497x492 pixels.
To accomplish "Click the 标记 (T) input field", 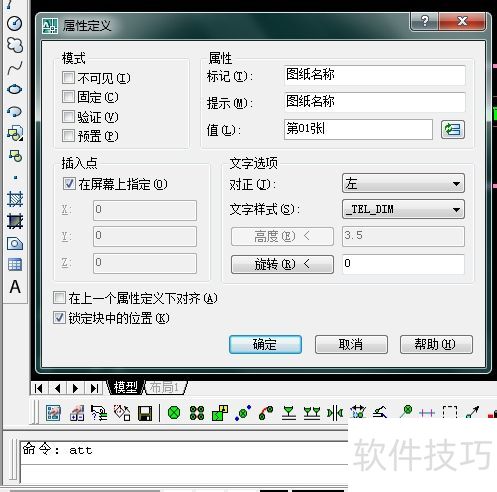I will coord(375,75).
